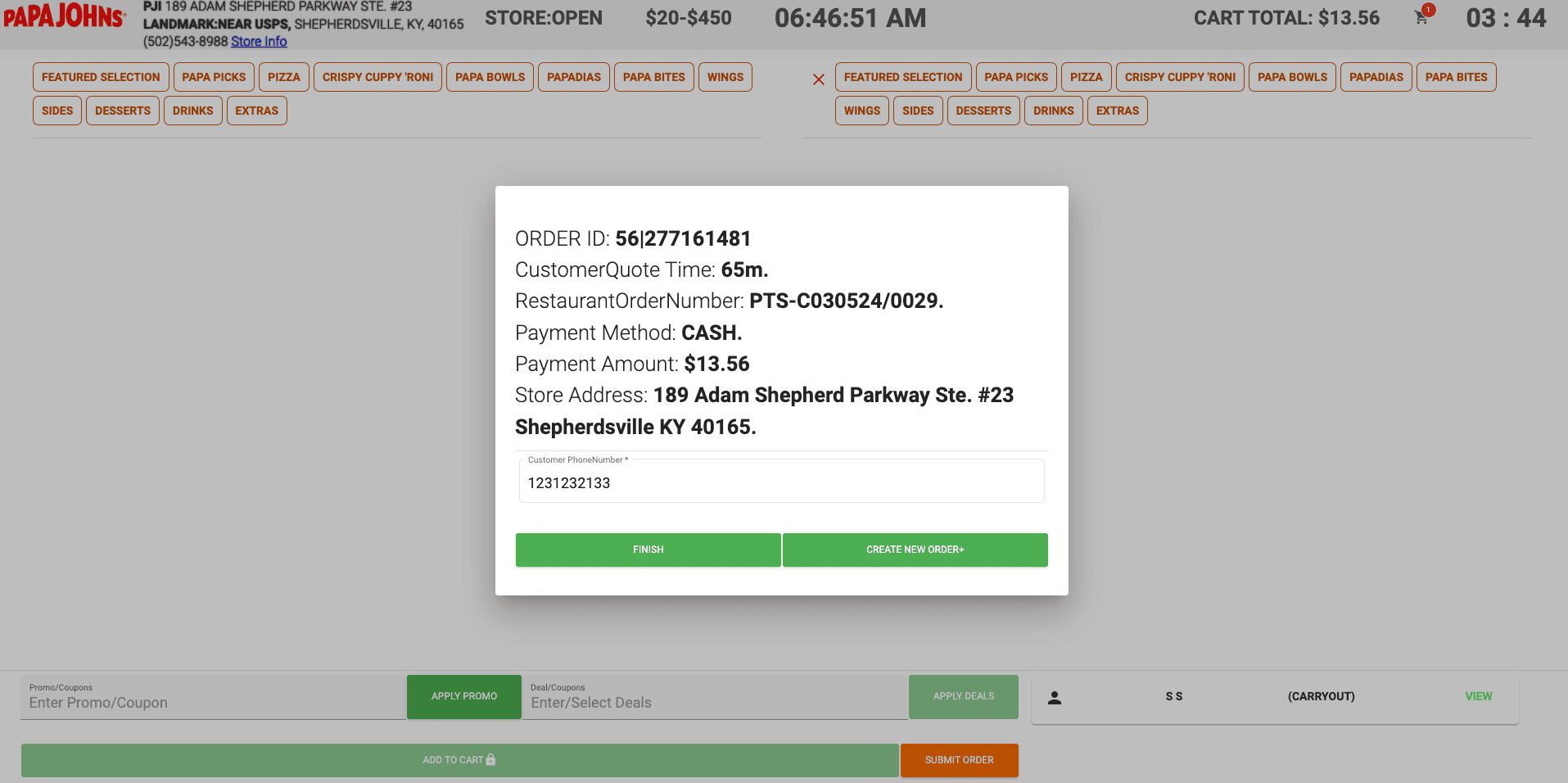The height and width of the screenshot is (783, 1568).
Task: Open the right Papadias category
Action: [x=1376, y=77]
